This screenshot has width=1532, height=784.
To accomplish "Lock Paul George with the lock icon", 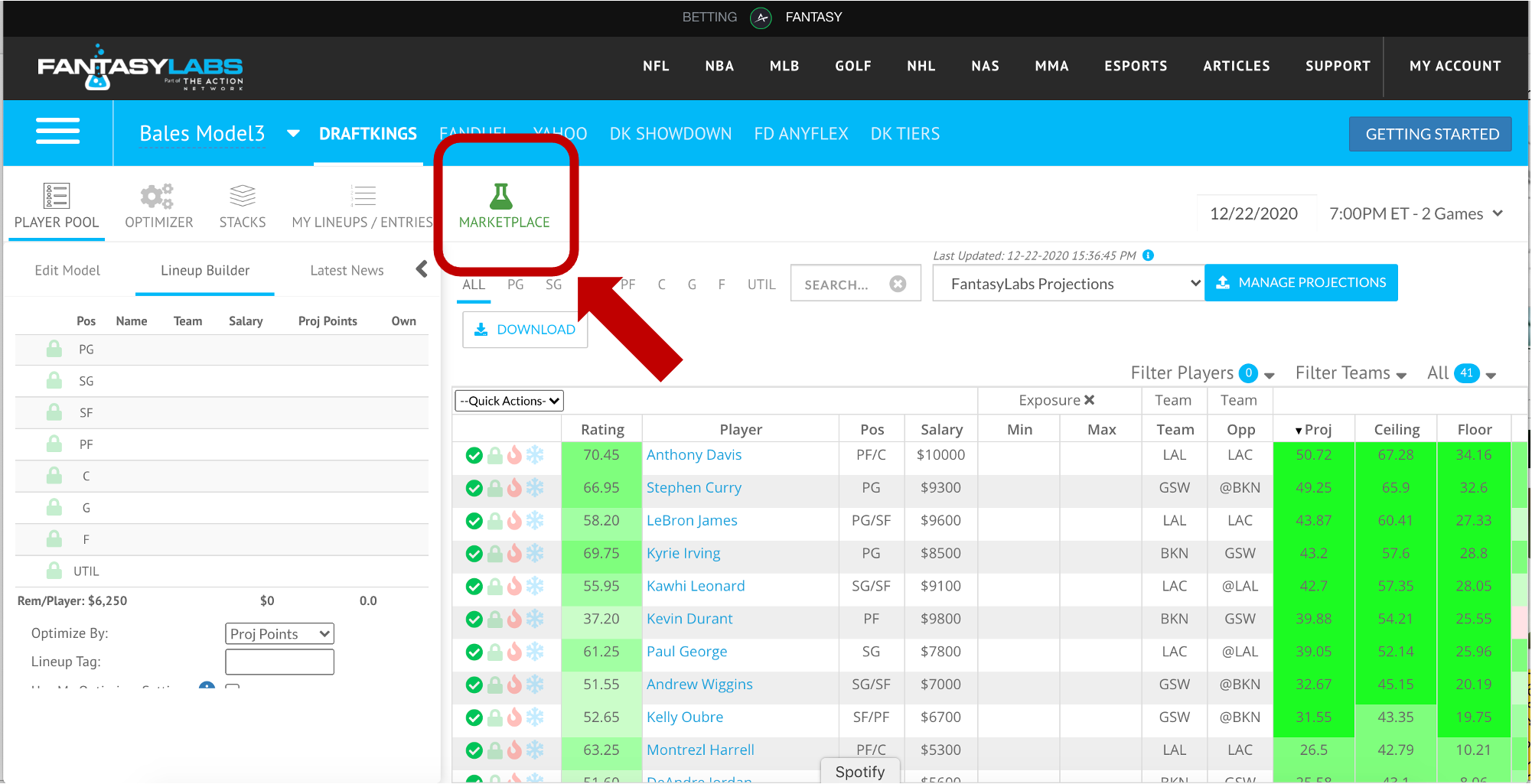I will 495,653.
